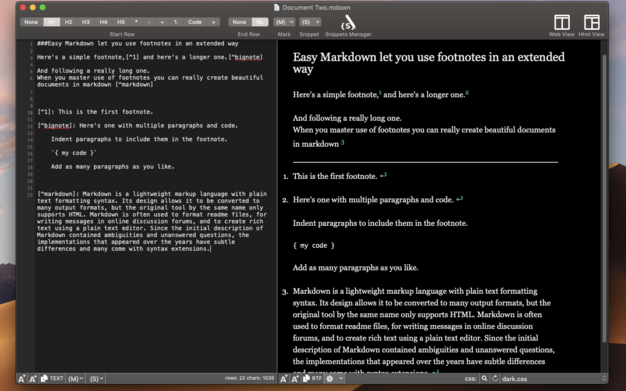The image size is (626, 391).
Task: Copy preview content as RTF
Action: [x=313, y=378]
